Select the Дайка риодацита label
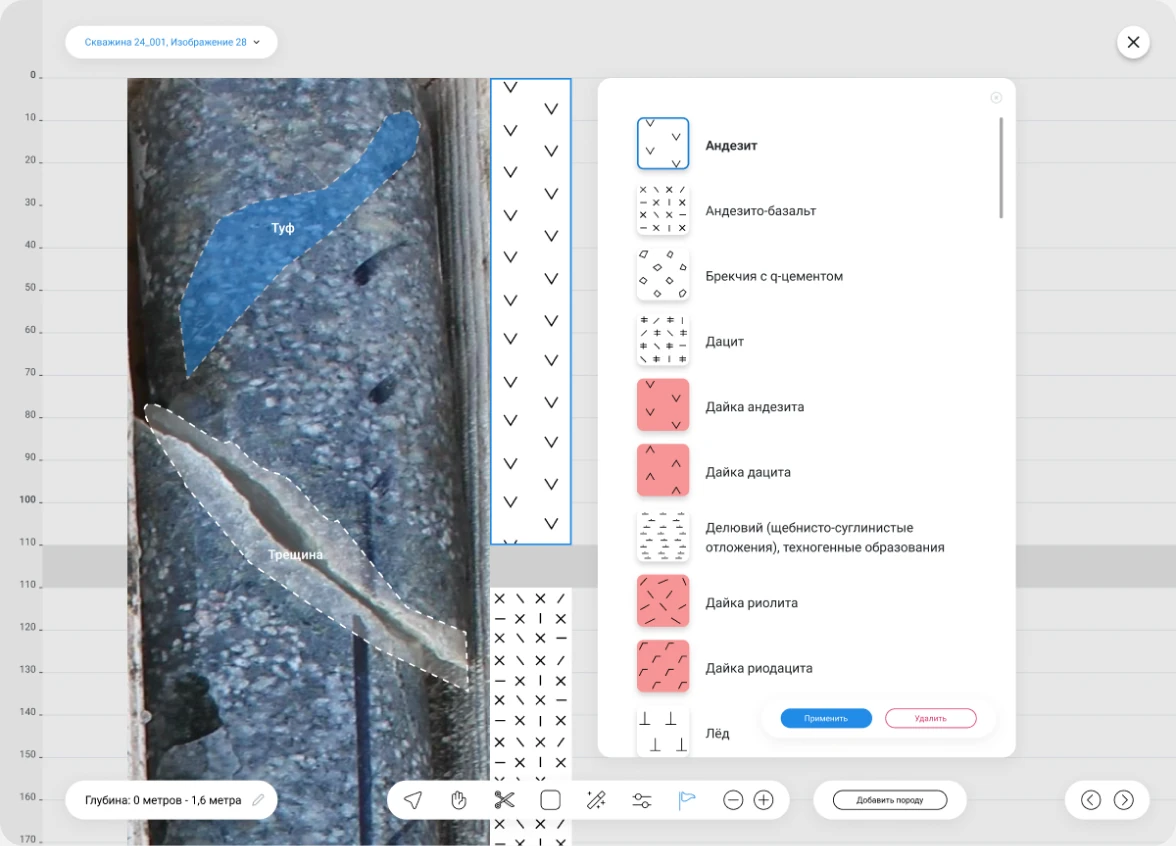This screenshot has height=846, width=1176. (x=759, y=668)
